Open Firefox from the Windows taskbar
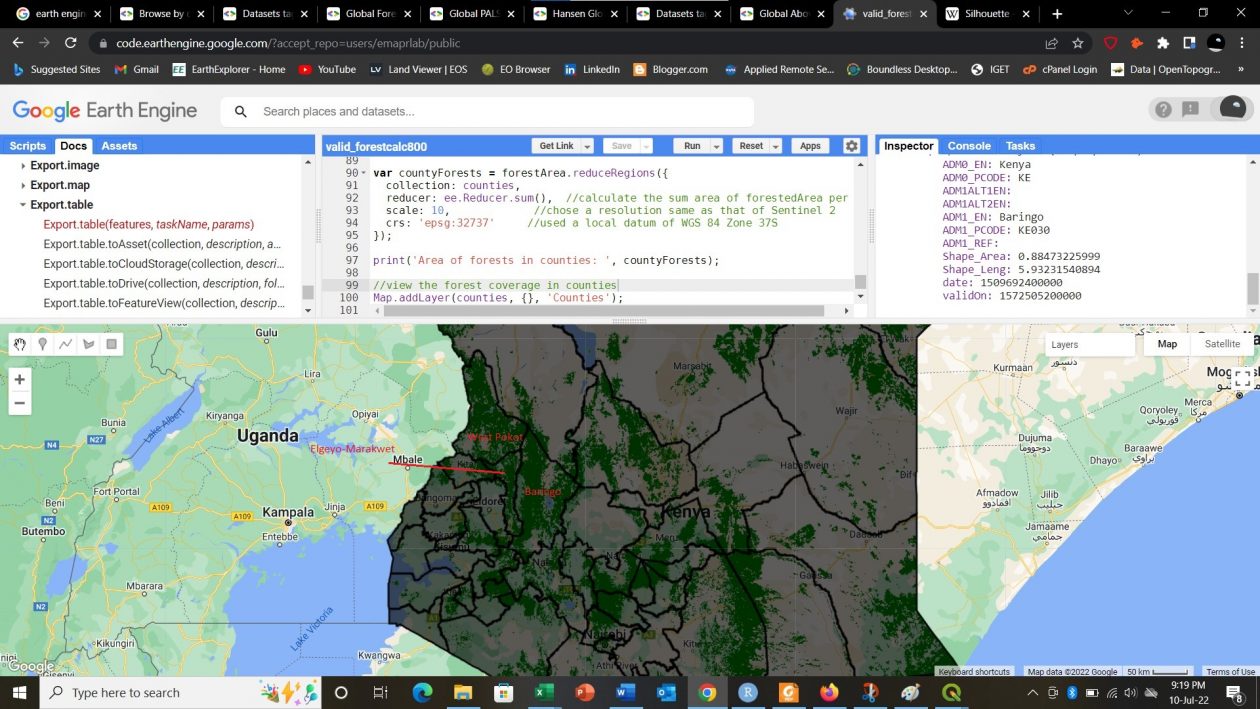This screenshot has height=709, width=1260. click(829, 692)
